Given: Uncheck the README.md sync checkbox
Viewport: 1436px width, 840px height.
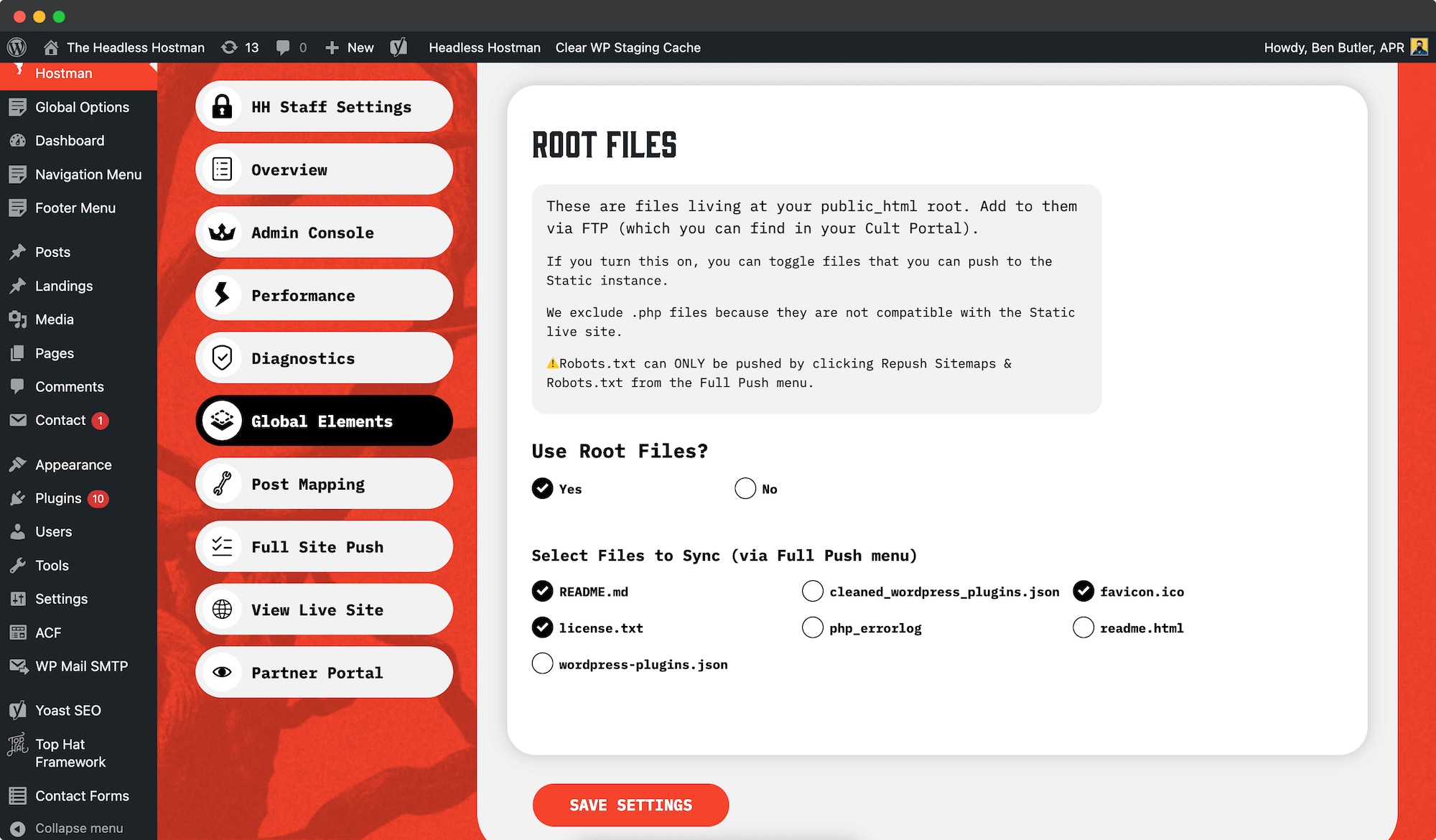Looking at the screenshot, I should tap(542, 591).
